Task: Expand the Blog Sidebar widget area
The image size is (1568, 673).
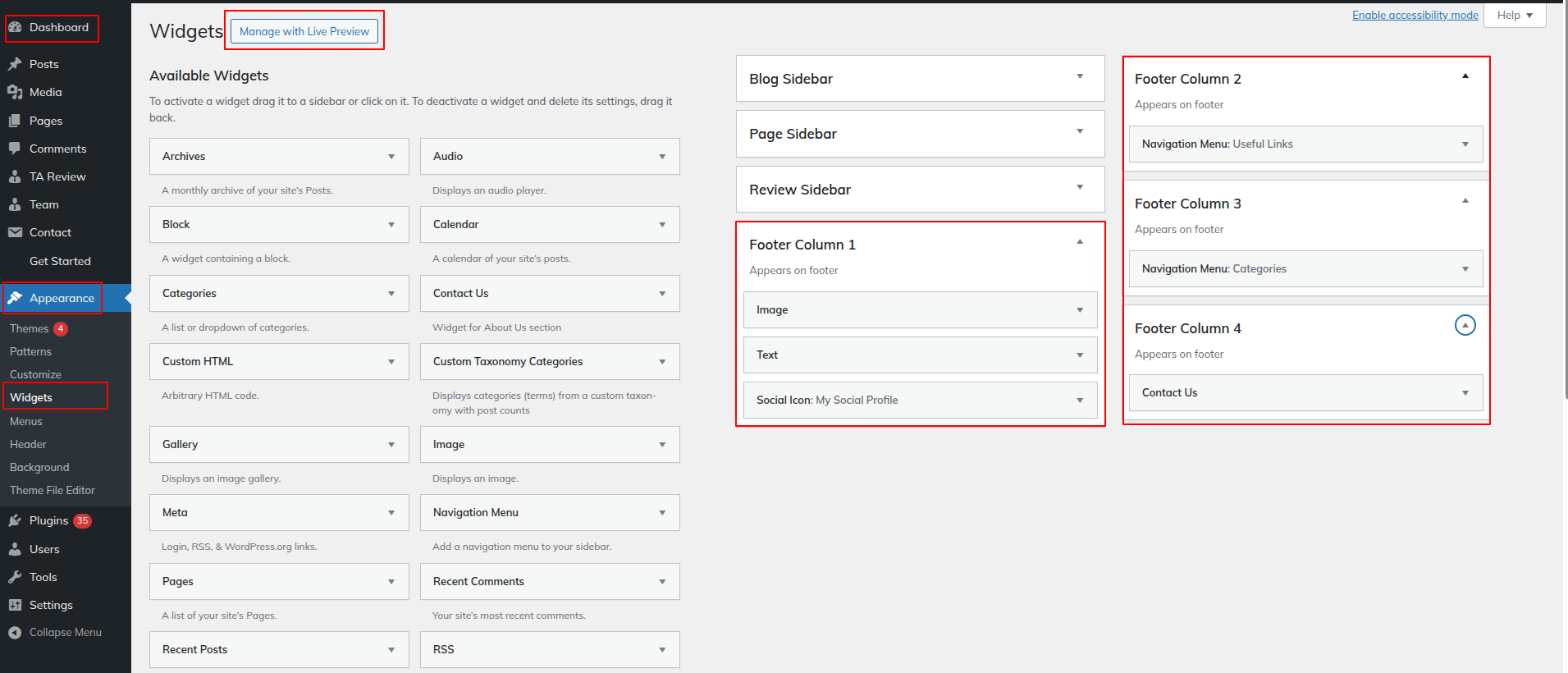Action: point(1080,76)
